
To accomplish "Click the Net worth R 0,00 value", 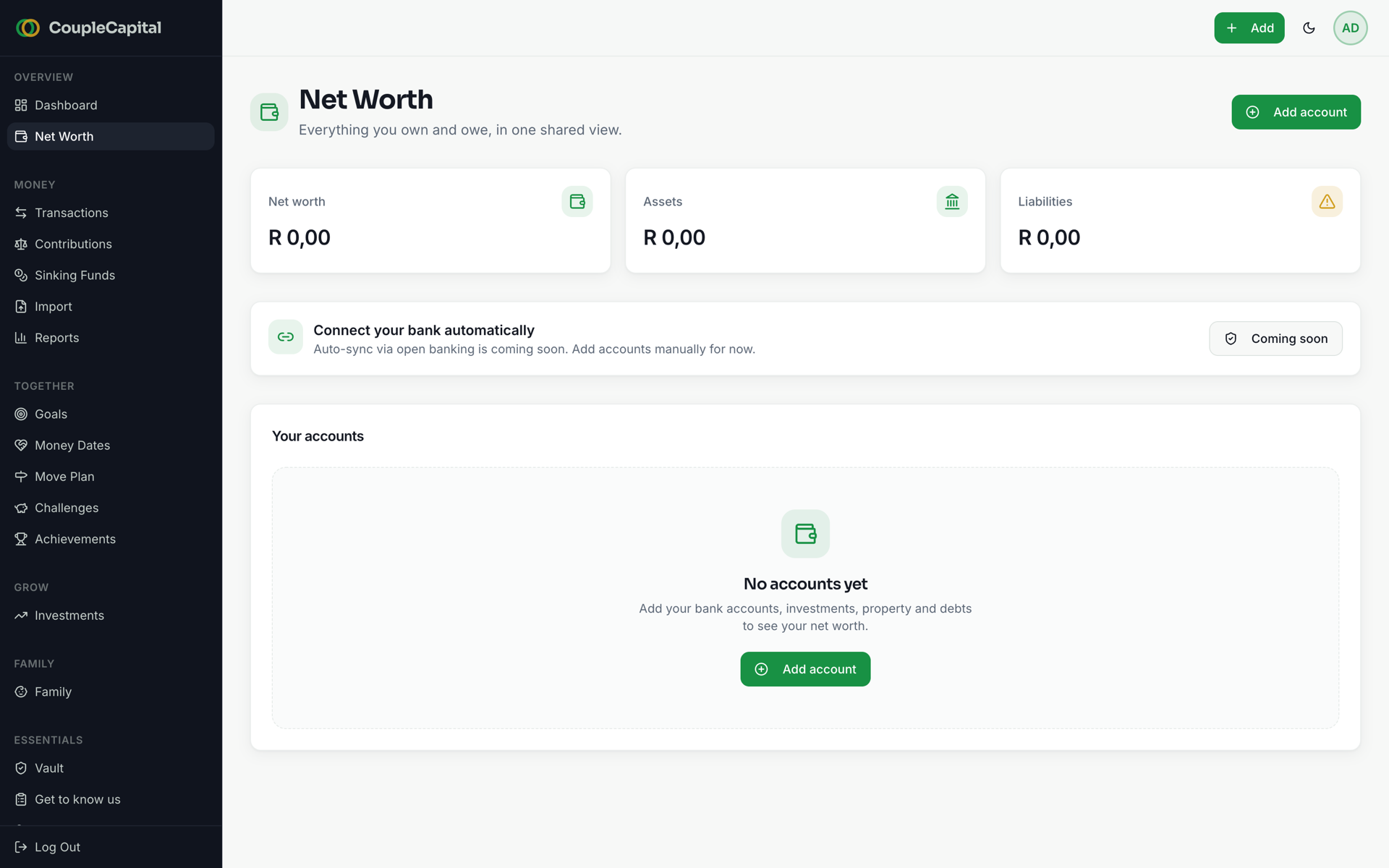I will [x=300, y=237].
